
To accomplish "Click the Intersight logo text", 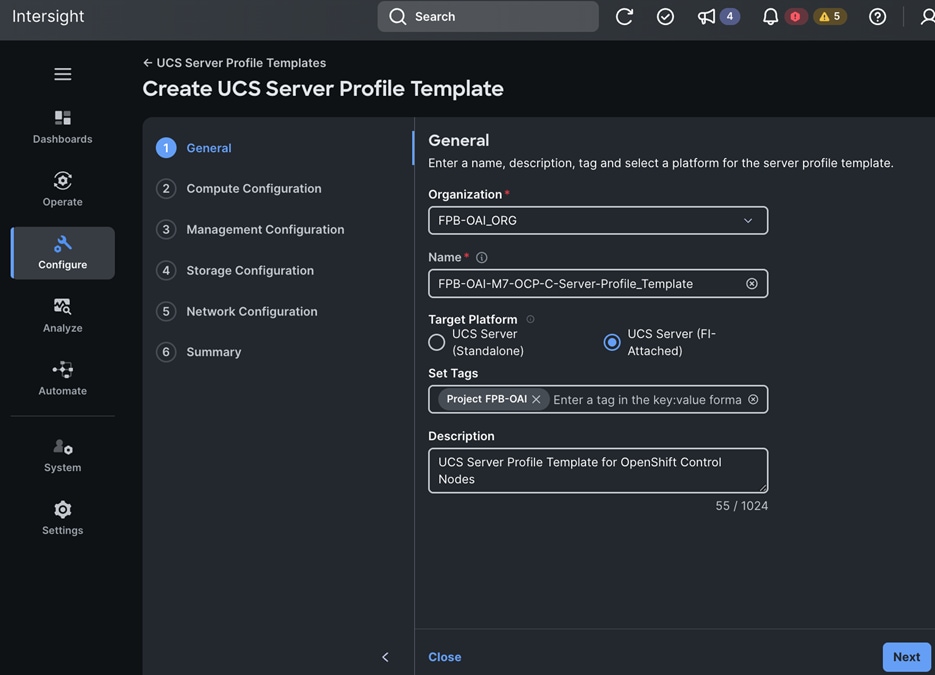I will [x=48, y=16].
